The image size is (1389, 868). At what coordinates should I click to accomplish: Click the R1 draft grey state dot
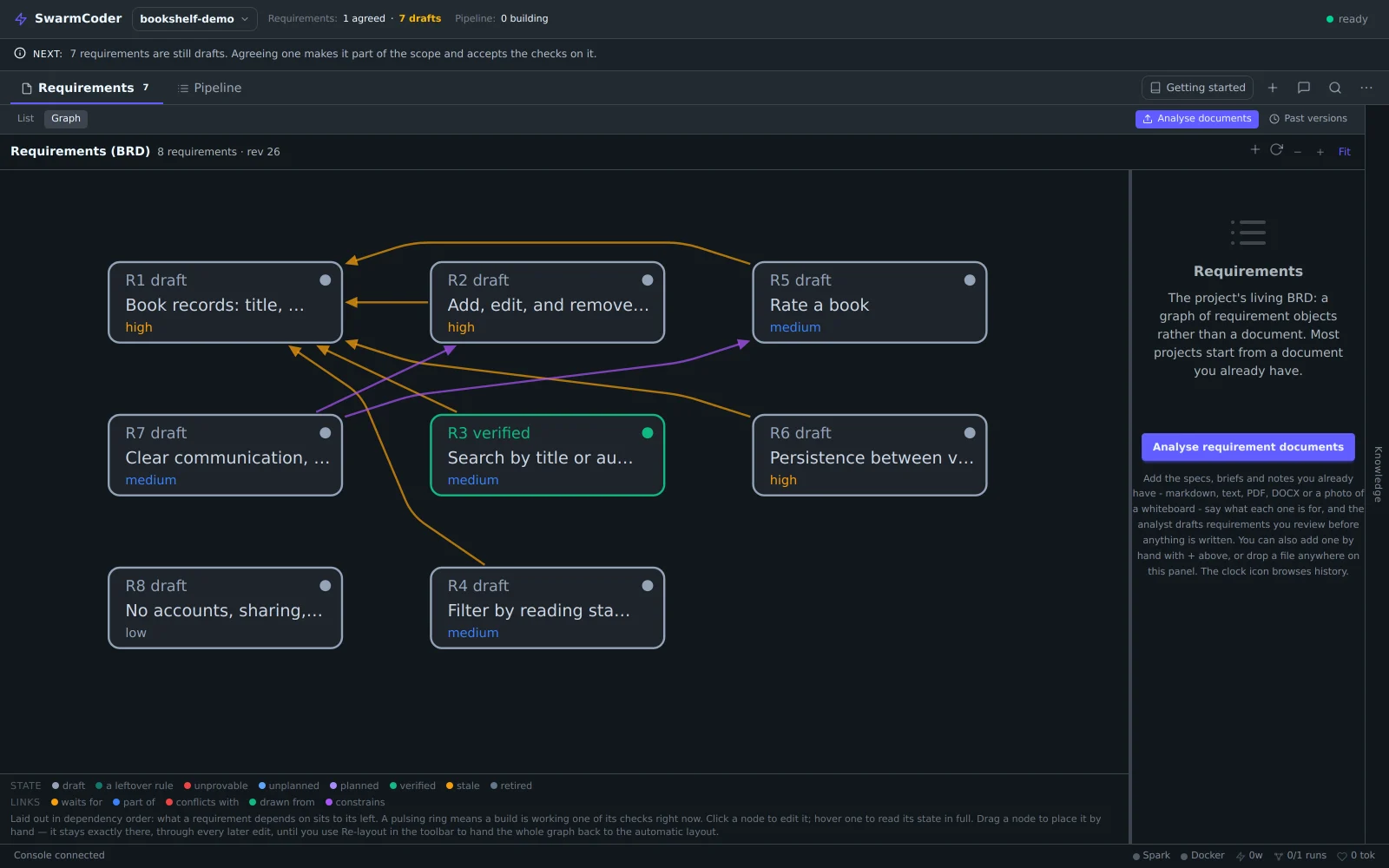click(x=326, y=280)
